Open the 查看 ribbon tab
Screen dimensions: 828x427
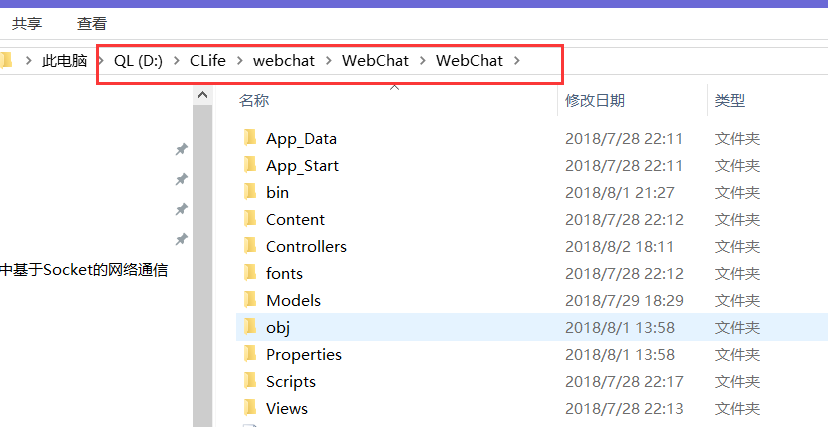[x=92, y=24]
